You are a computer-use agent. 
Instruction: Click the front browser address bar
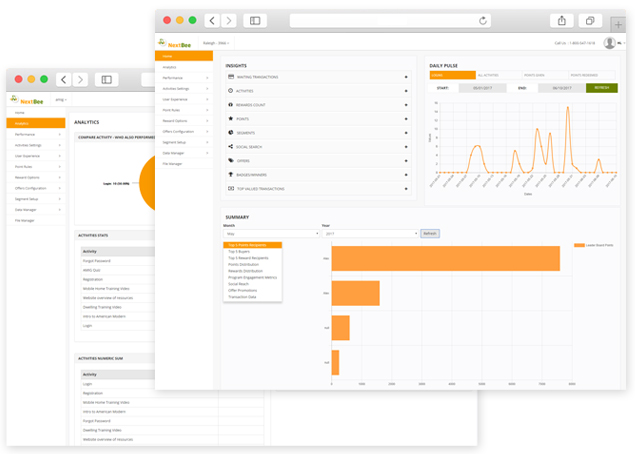click(x=390, y=21)
